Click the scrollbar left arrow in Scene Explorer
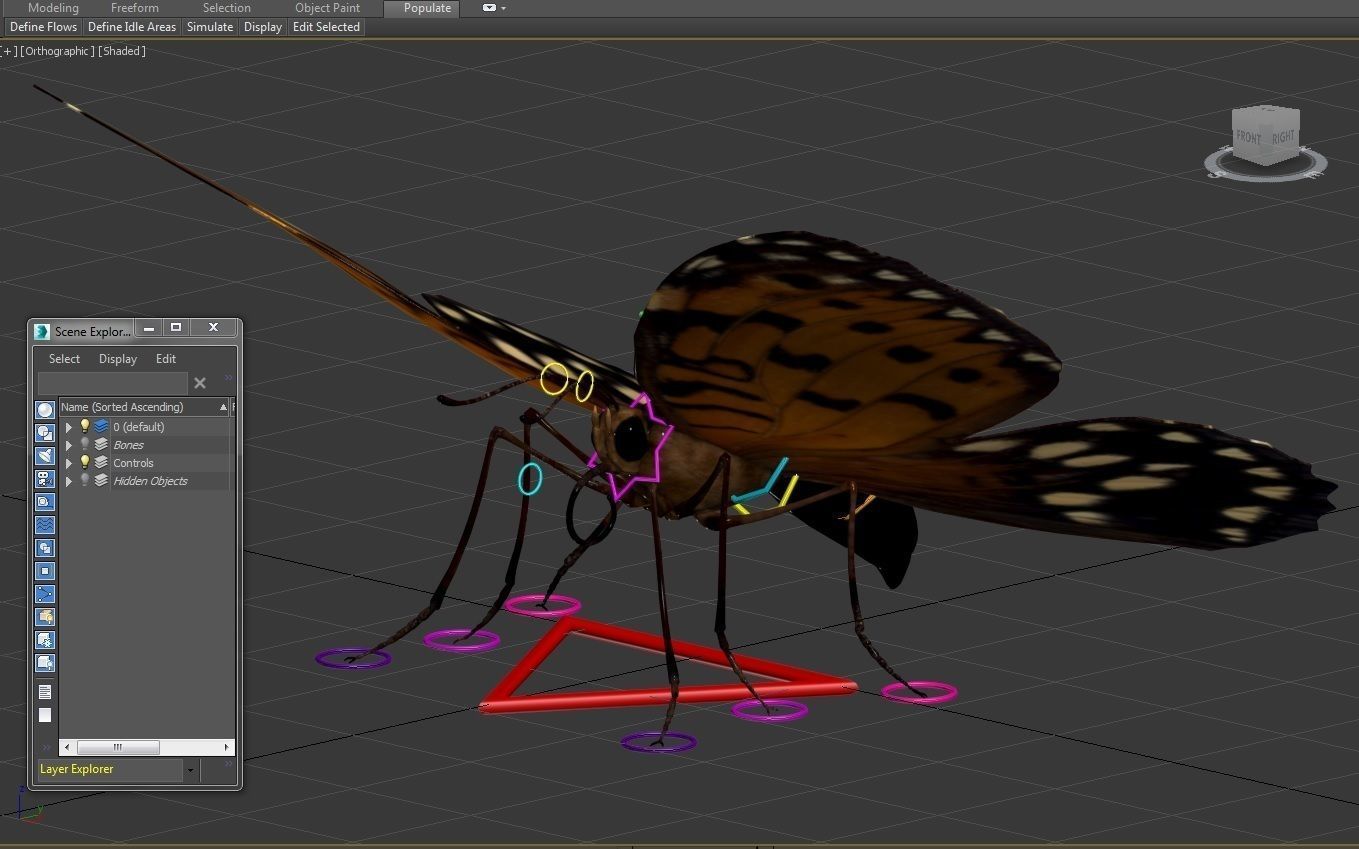The image size is (1359, 849). tap(67, 747)
